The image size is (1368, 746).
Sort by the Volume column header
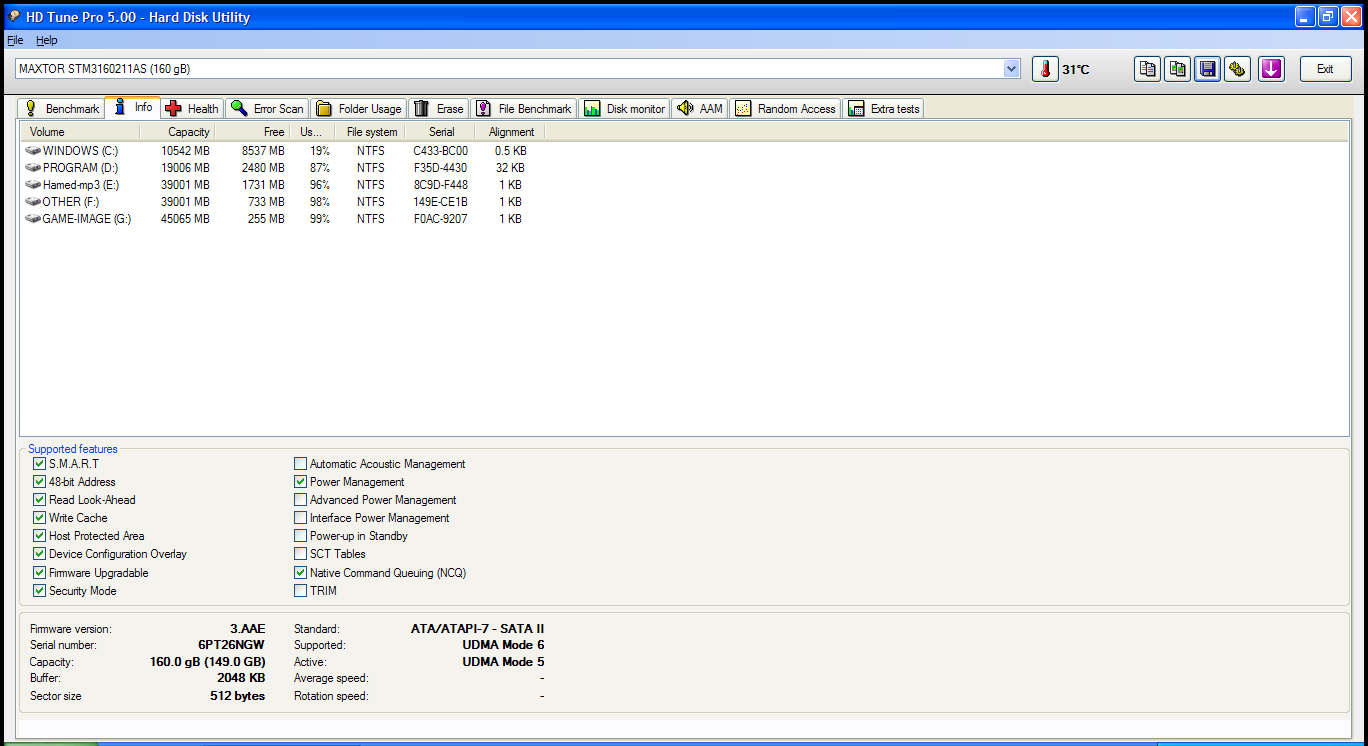[80, 132]
